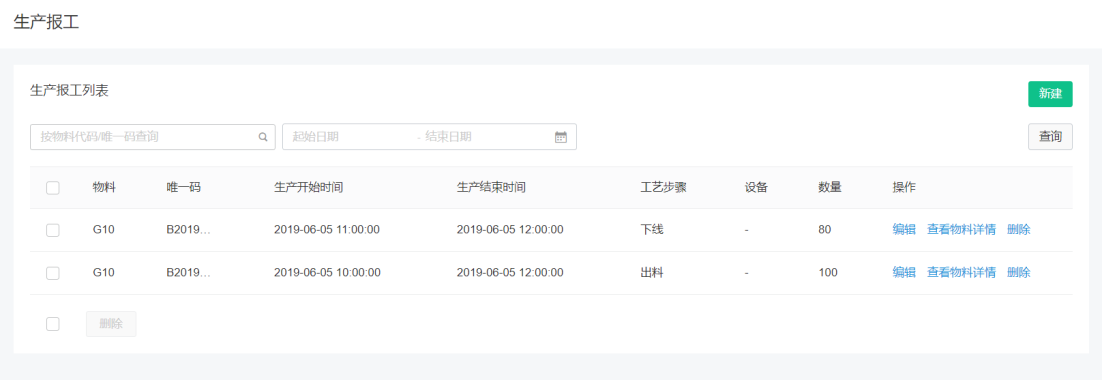The image size is (1102, 380).
Task: Click 删除 link in the 出料 row
Action: pyautogui.click(x=1018, y=273)
